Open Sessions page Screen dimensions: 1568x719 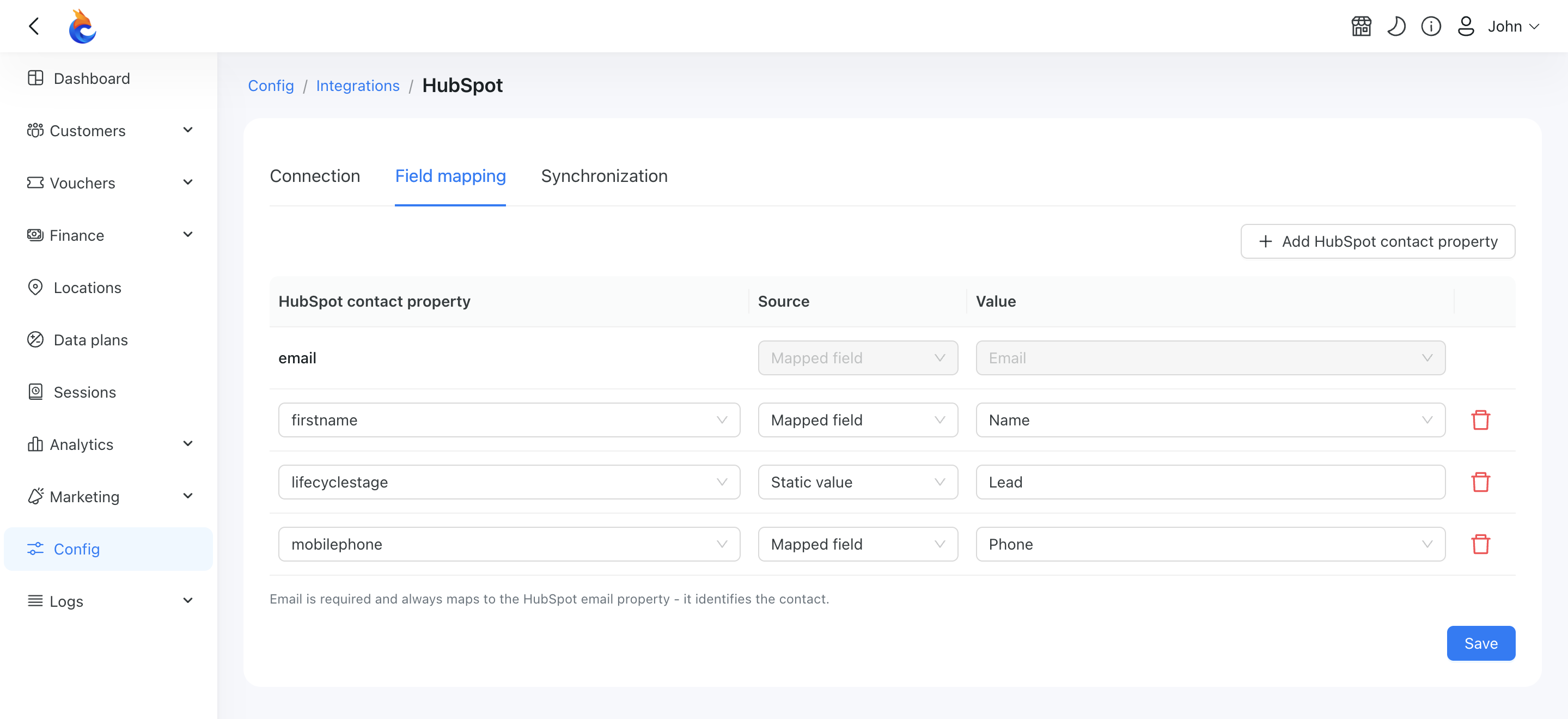coord(108,392)
